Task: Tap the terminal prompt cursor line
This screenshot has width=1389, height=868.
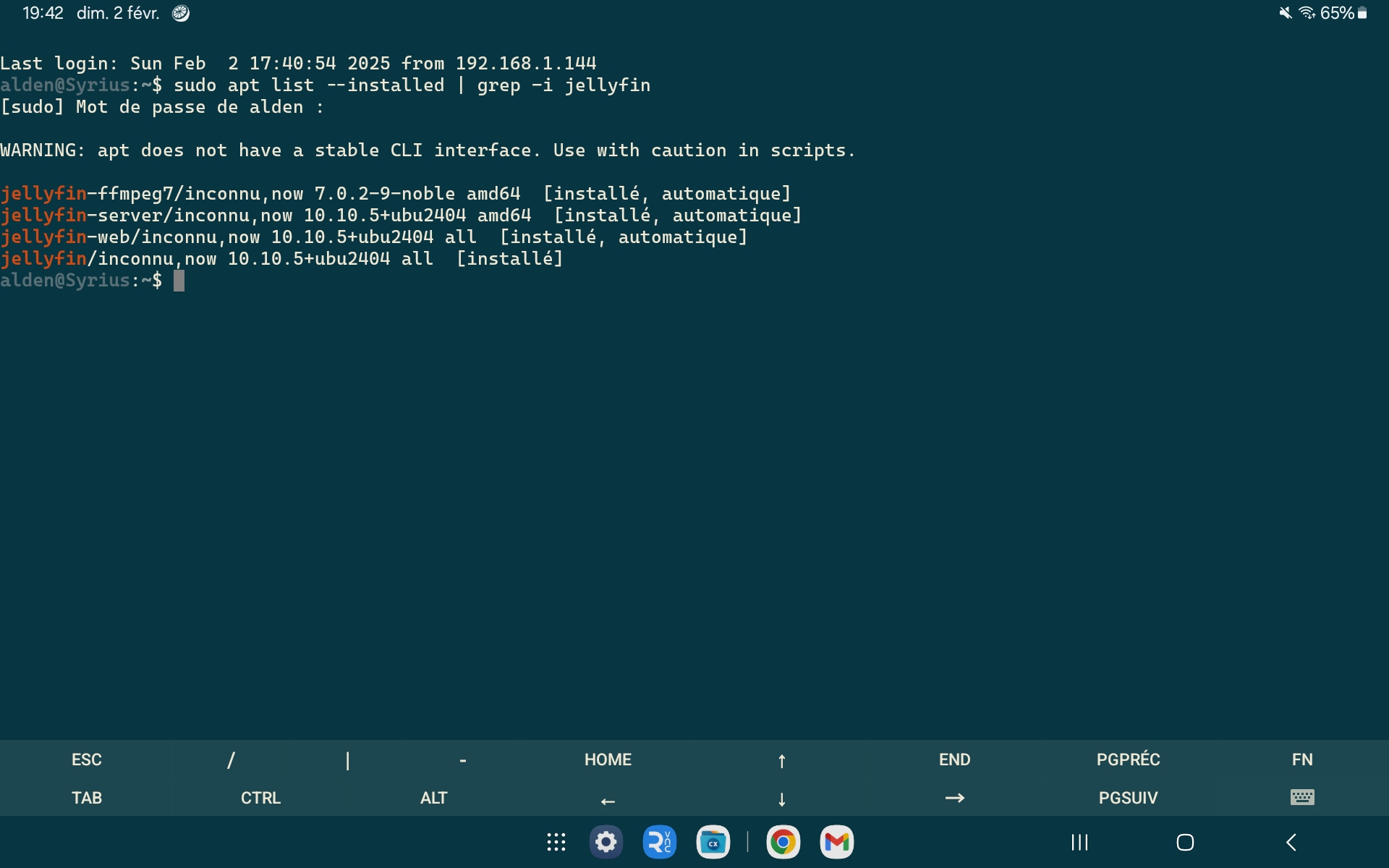Action: click(179, 281)
